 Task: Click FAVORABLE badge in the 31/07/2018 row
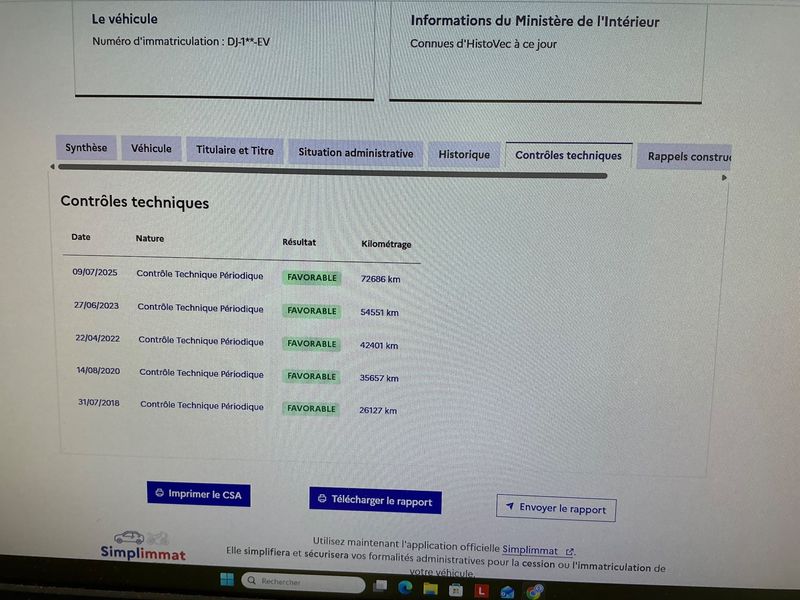pyautogui.click(x=311, y=409)
